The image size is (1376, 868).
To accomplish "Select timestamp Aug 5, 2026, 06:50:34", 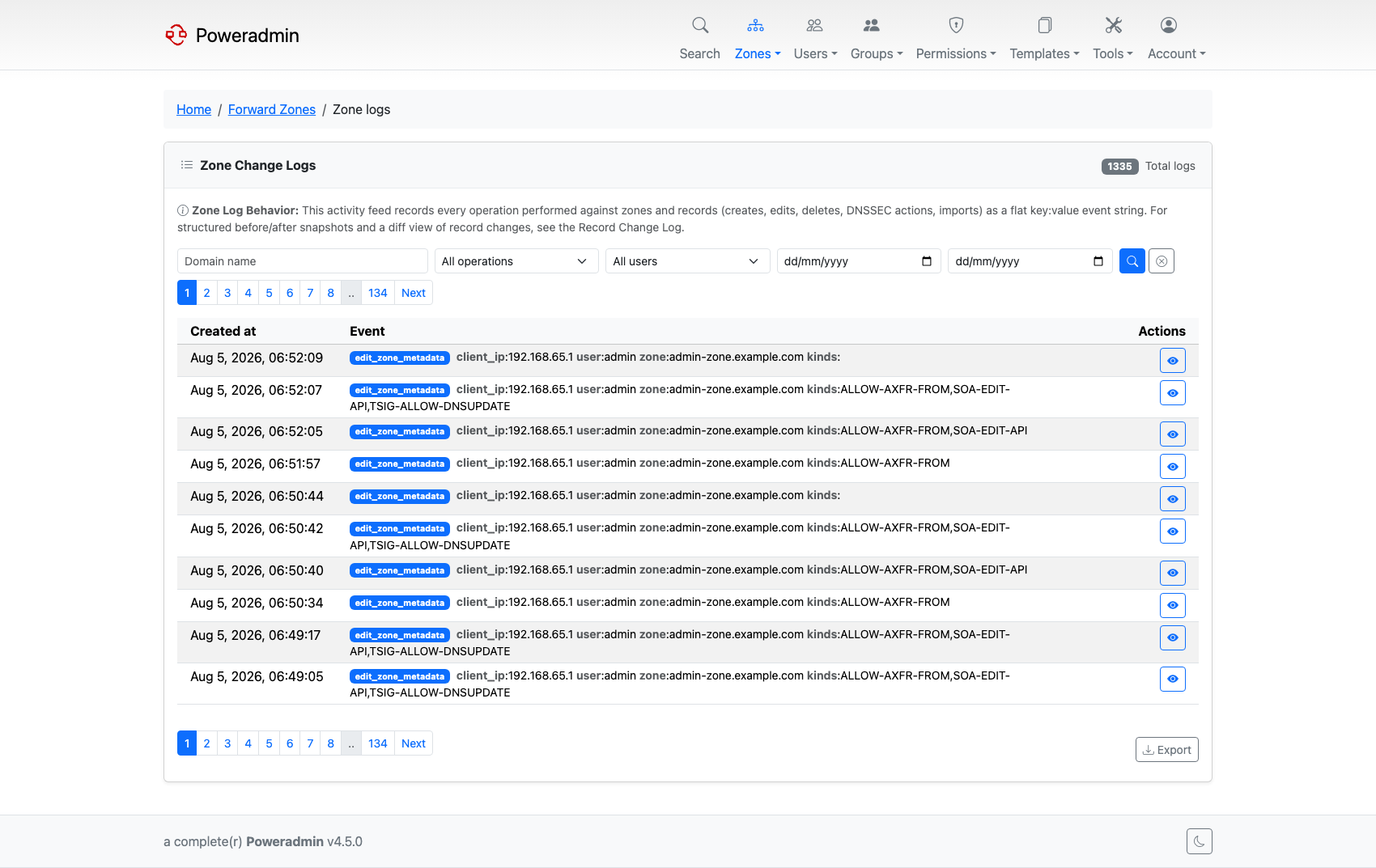I will click(257, 603).
